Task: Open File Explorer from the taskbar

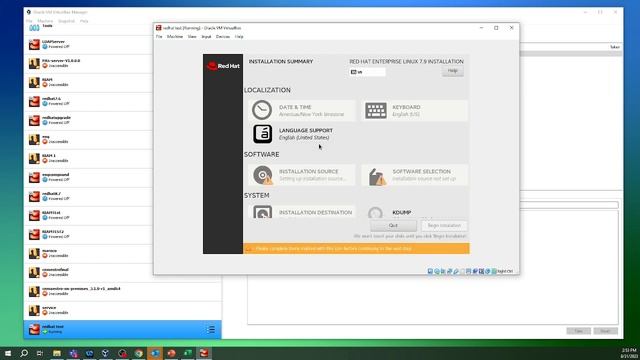Action: click(57, 353)
